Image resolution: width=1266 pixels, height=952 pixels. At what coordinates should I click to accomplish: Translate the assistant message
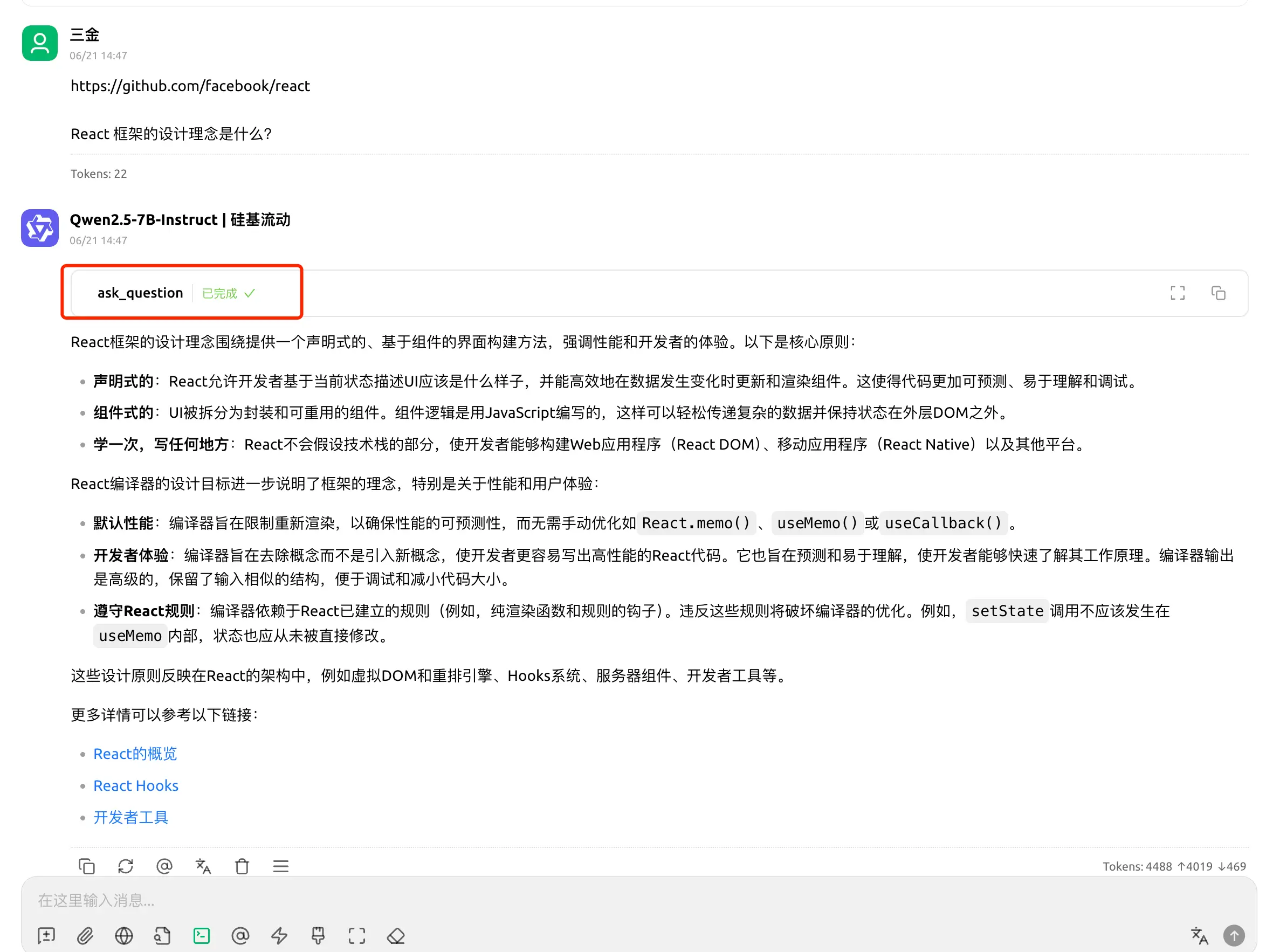pos(203,866)
